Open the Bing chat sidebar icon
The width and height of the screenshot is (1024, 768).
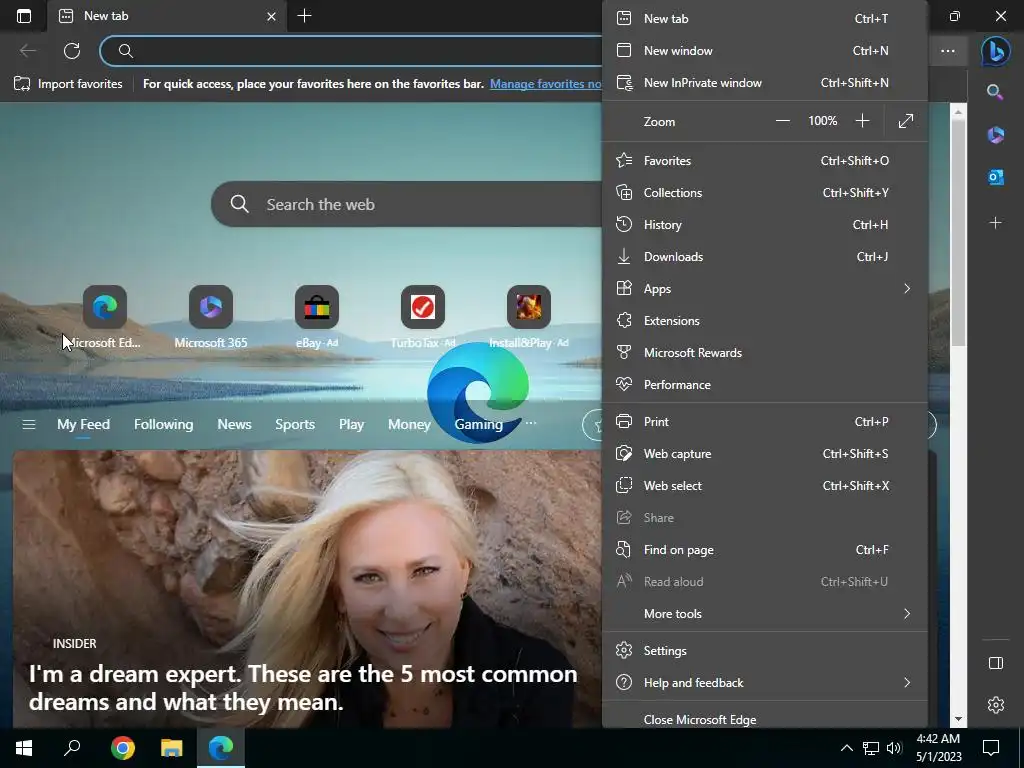coord(996,51)
